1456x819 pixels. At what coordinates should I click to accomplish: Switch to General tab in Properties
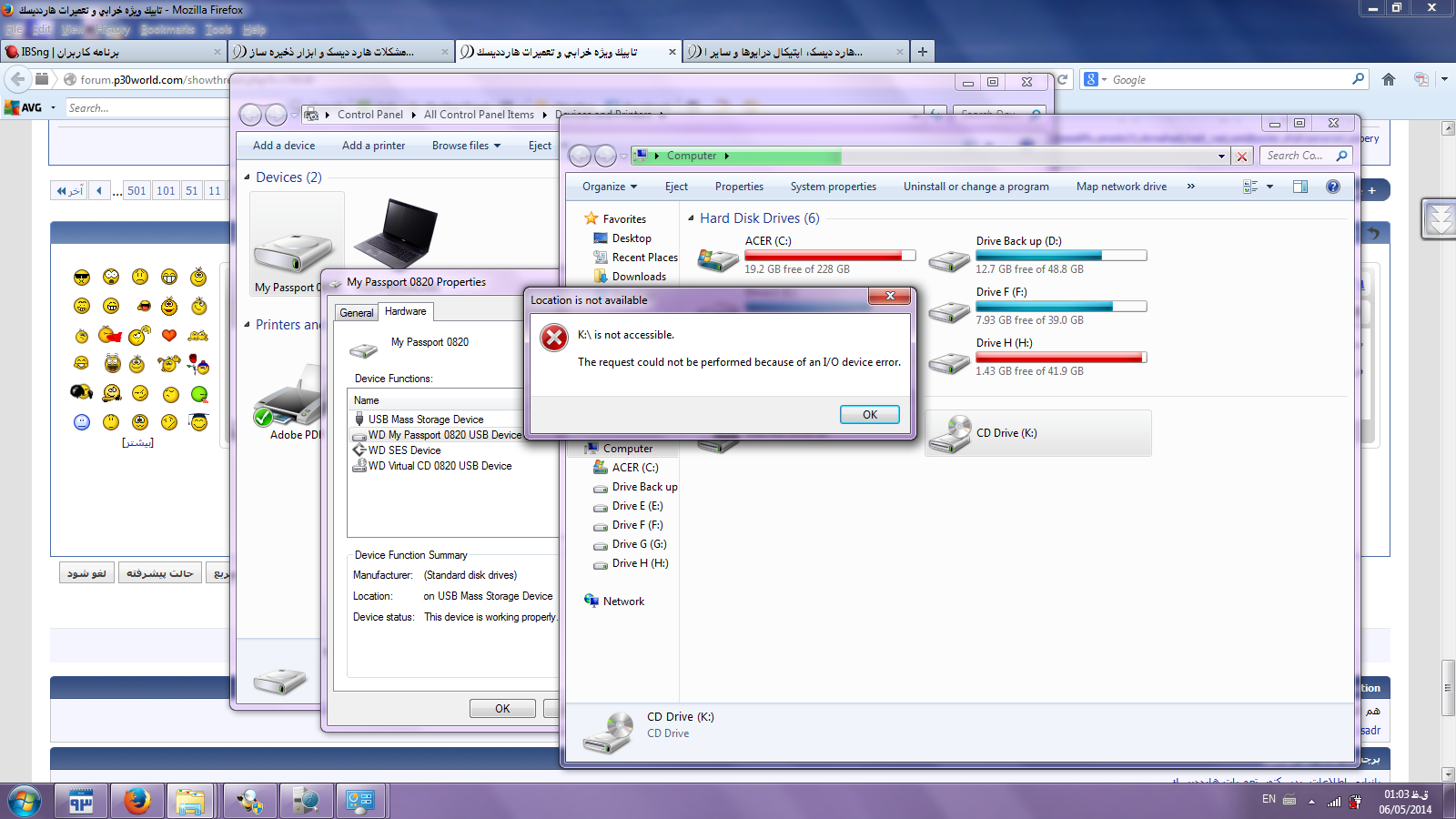(x=356, y=312)
